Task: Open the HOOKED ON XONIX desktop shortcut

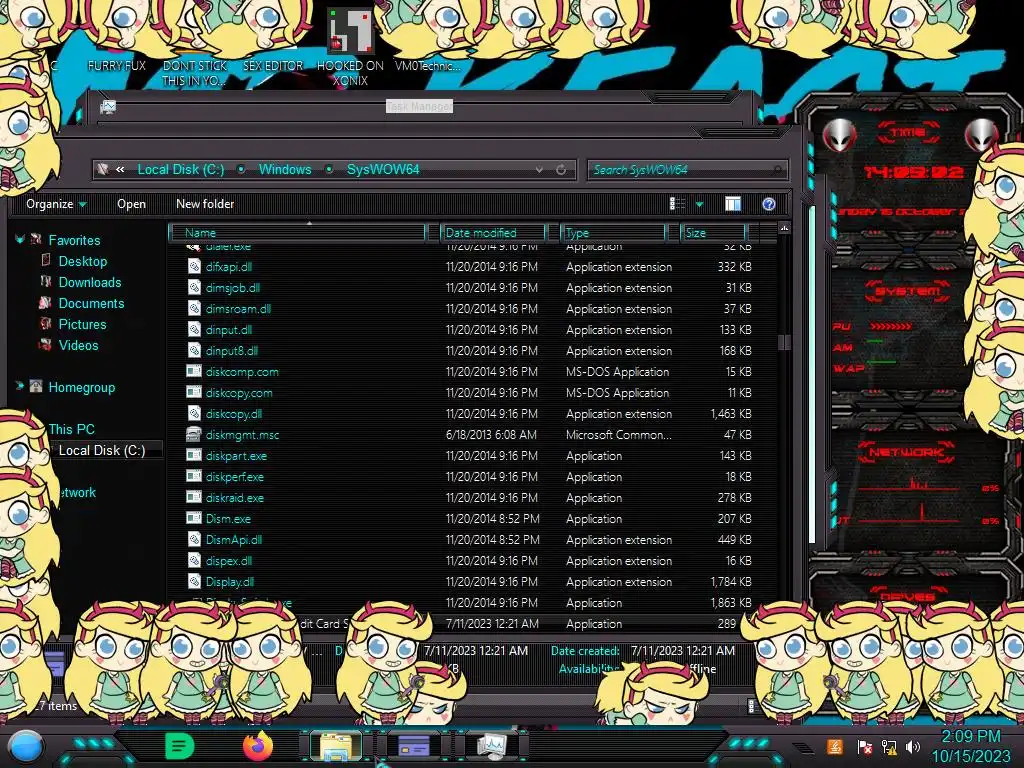Action: click(x=349, y=47)
